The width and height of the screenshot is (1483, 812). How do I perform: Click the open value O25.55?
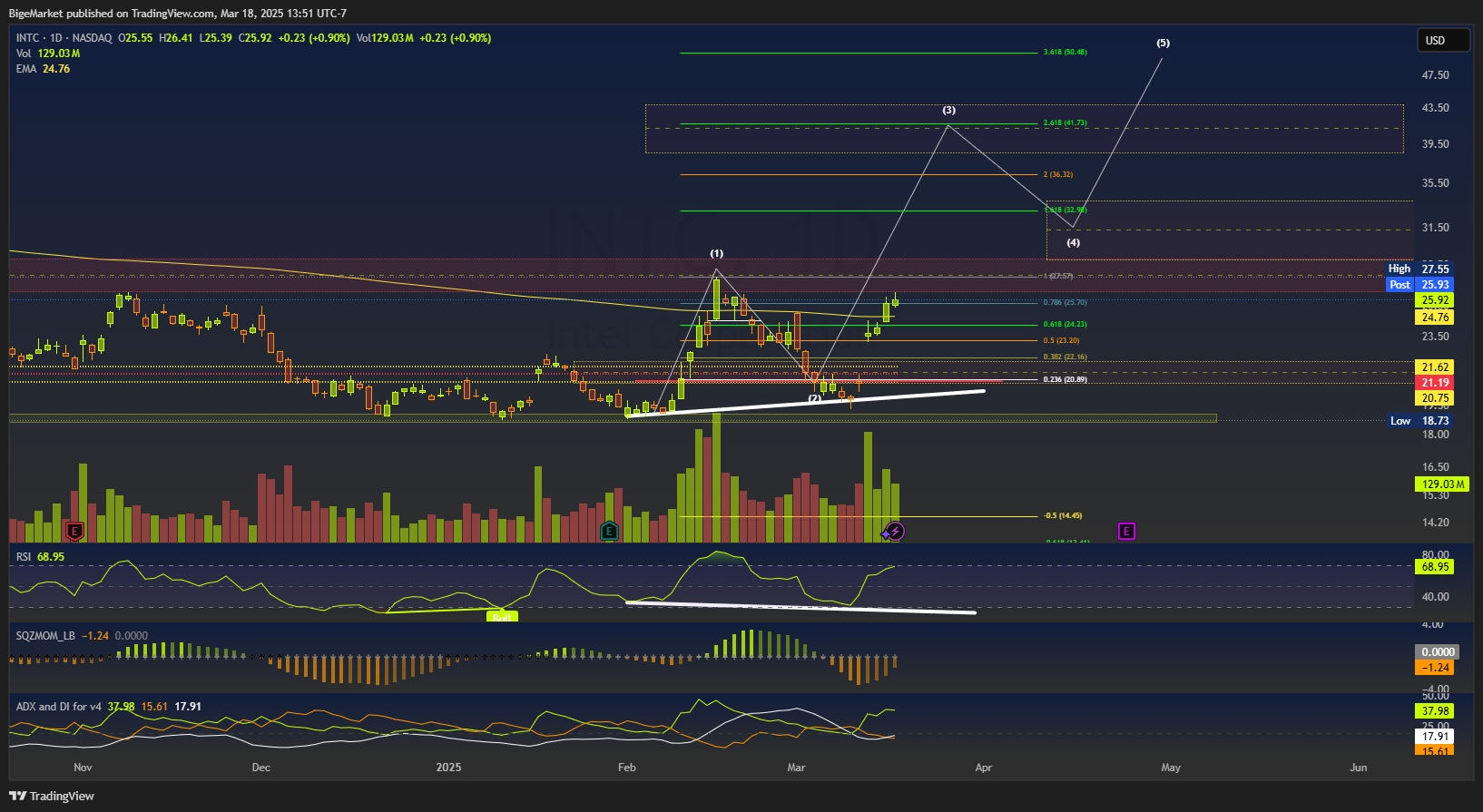point(135,38)
